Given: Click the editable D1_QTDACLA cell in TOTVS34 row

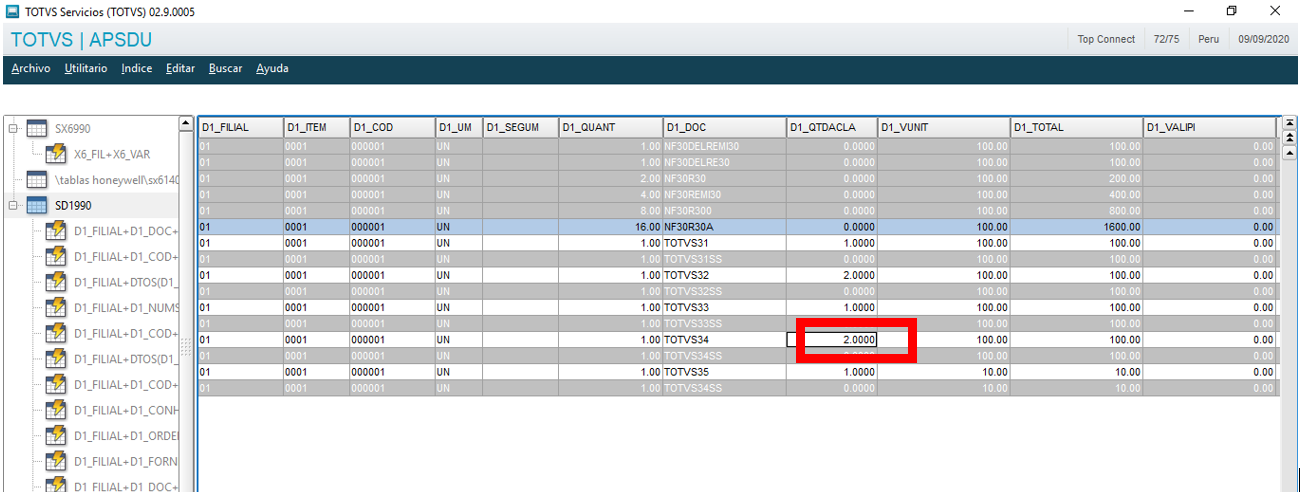Looking at the screenshot, I should [832, 340].
